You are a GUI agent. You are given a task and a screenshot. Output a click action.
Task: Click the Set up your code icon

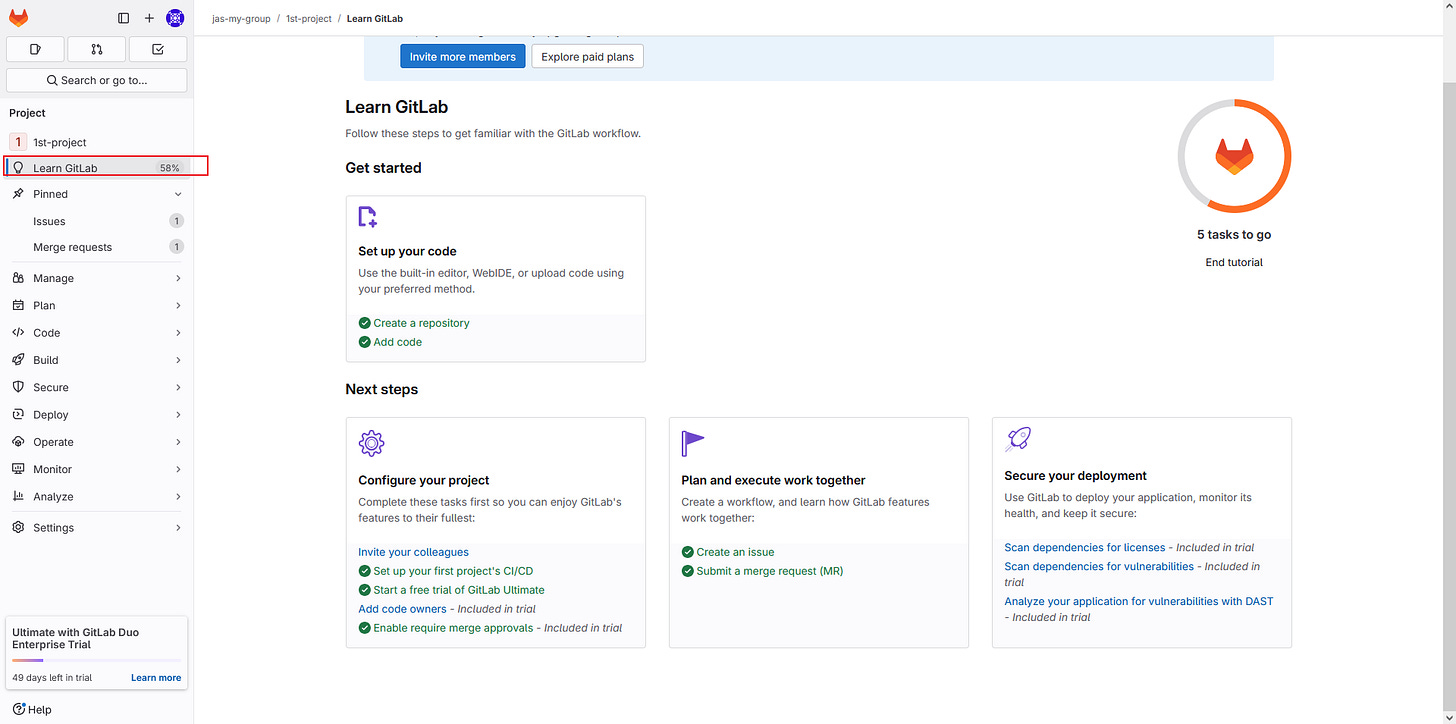368,217
